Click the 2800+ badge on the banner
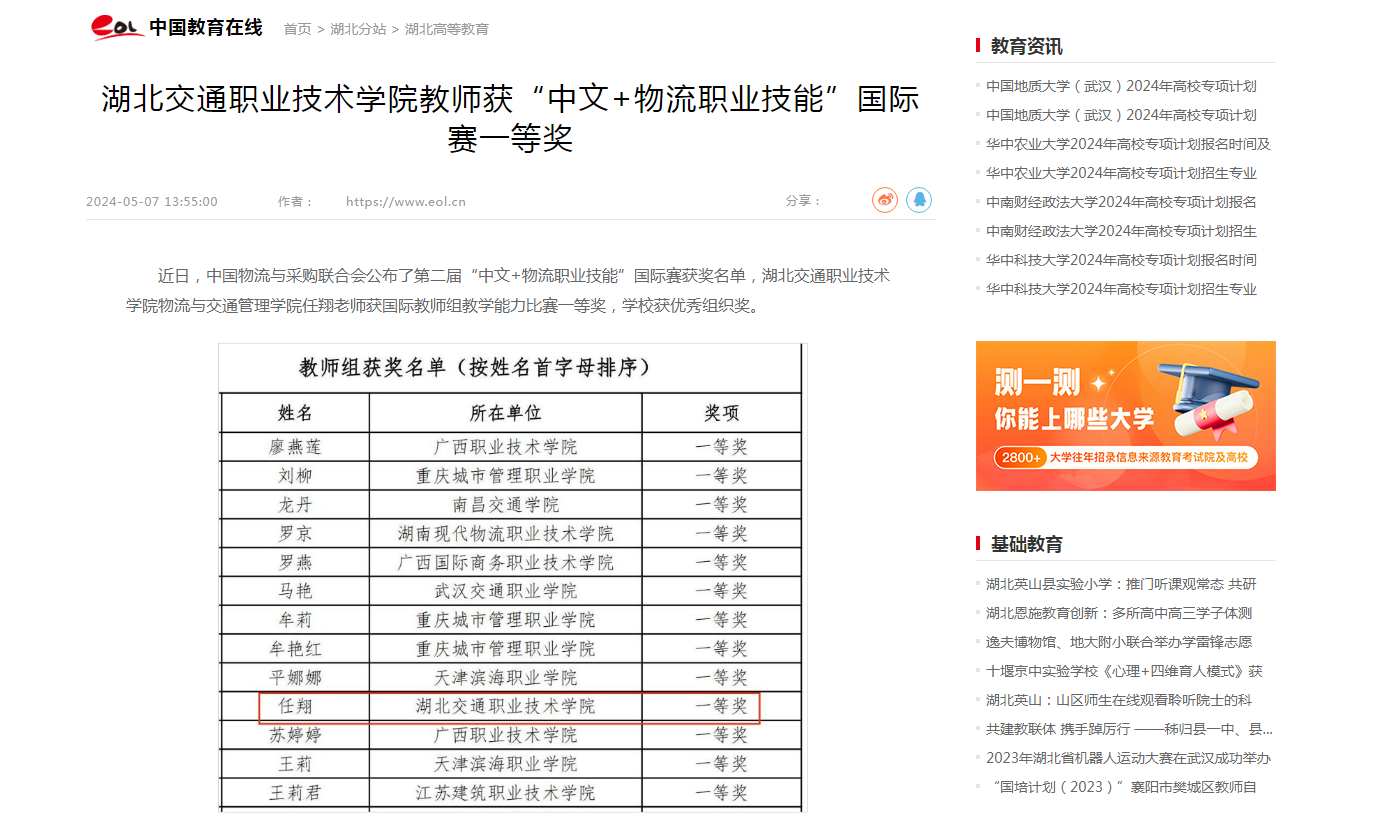The height and width of the screenshot is (830, 1391). 1021,457
